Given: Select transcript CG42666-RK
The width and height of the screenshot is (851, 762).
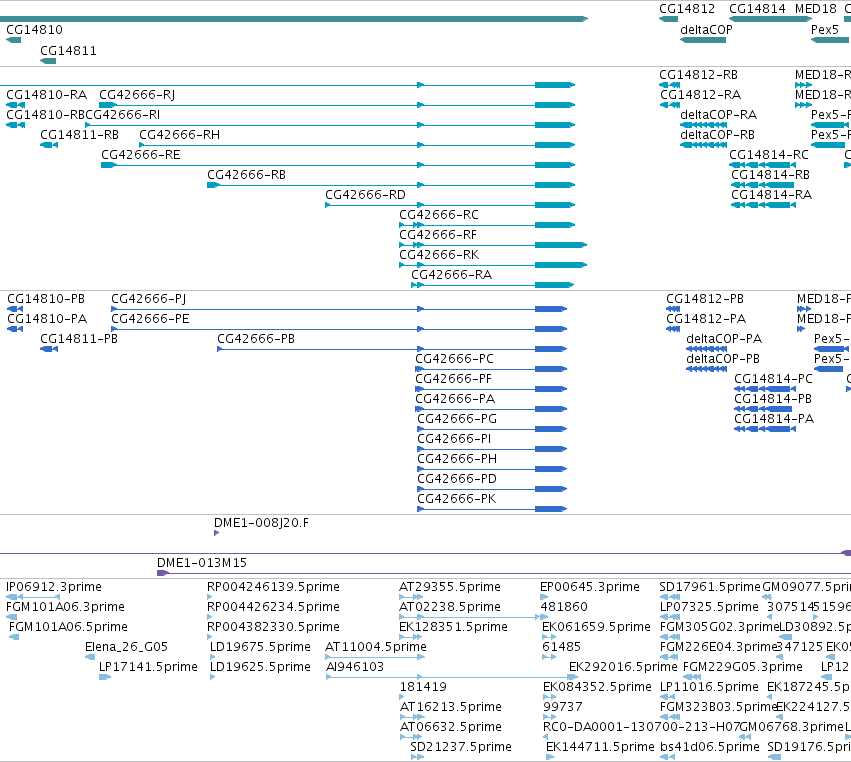Looking at the screenshot, I should [439, 256].
